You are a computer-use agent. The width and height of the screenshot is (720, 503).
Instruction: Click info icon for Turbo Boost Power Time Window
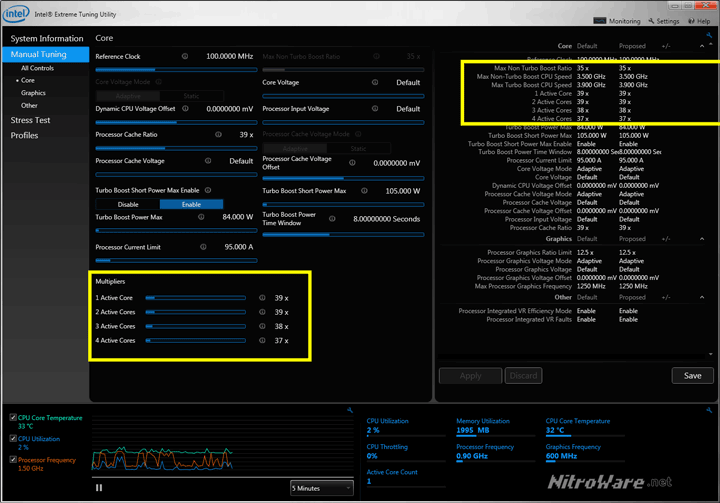tap(332, 219)
